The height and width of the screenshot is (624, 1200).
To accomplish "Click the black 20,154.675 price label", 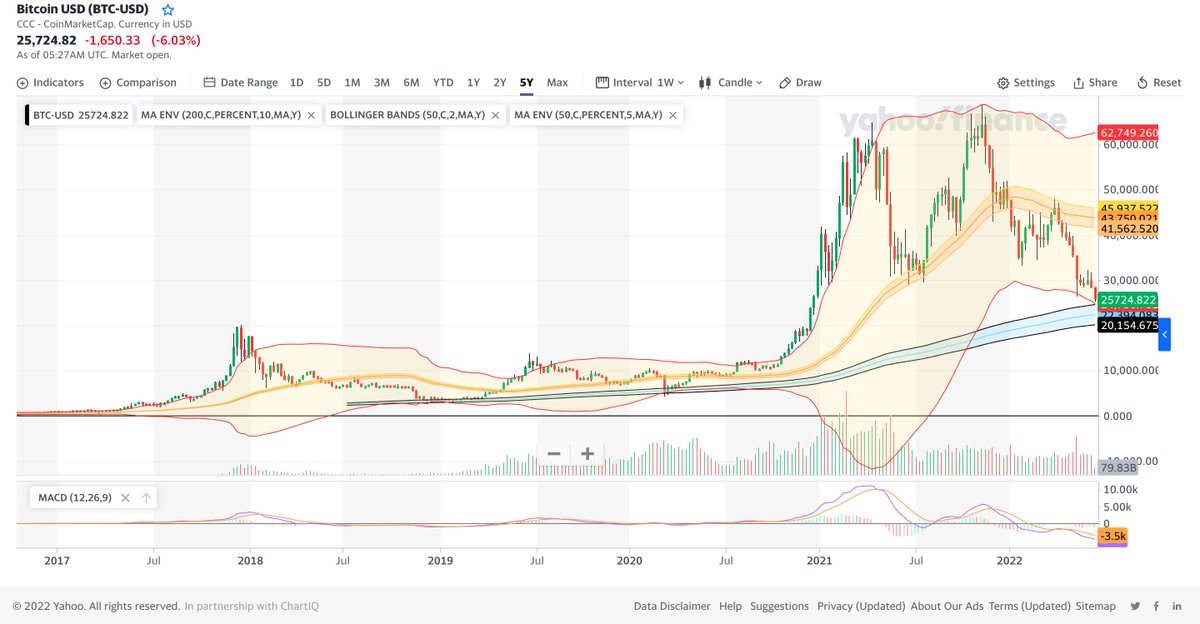I will 1128,325.
